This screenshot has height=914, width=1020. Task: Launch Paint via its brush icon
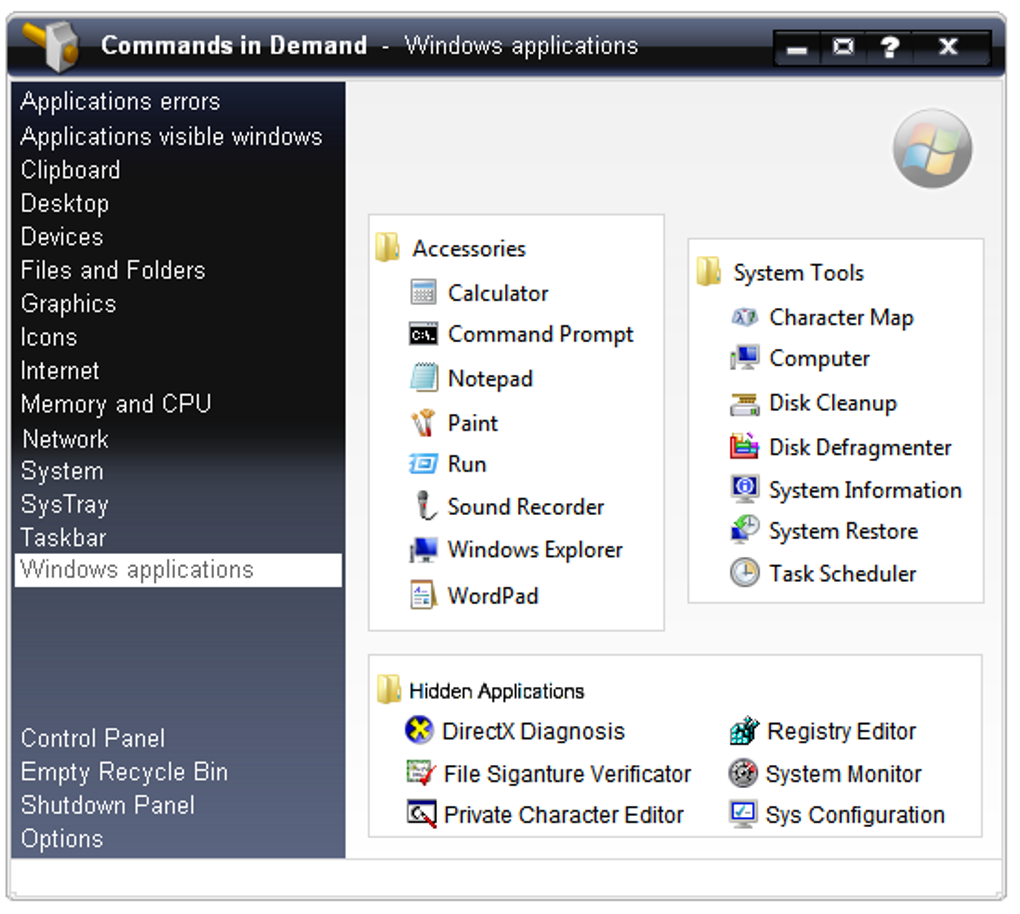(x=424, y=423)
